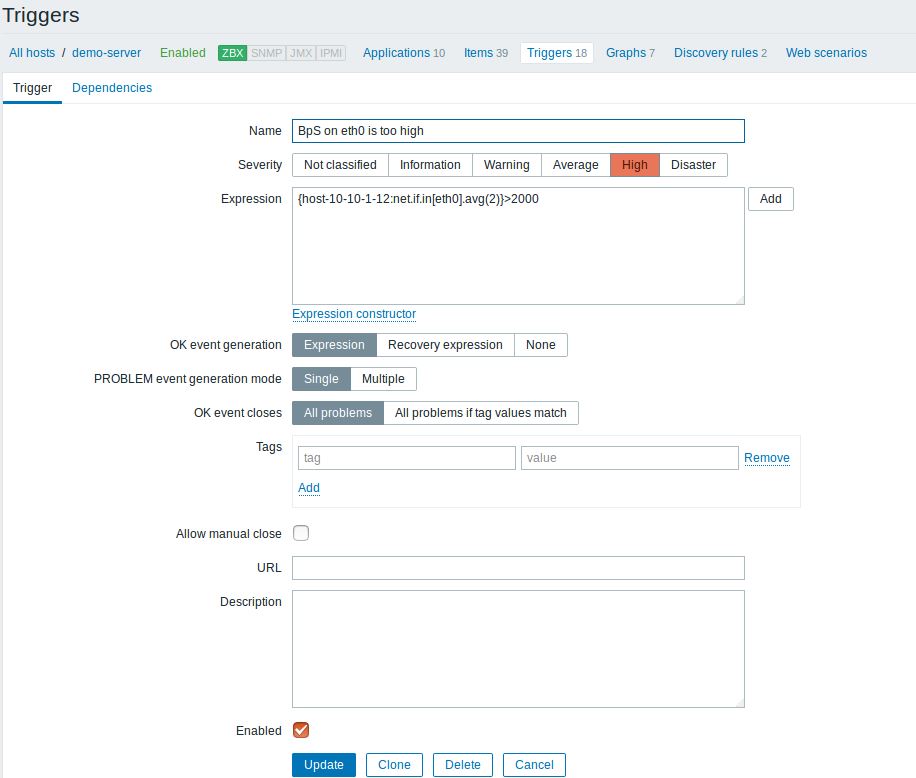The width and height of the screenshot is (916, 778).
Task: Click the JMX availability badge
Action: pos(300,53)
